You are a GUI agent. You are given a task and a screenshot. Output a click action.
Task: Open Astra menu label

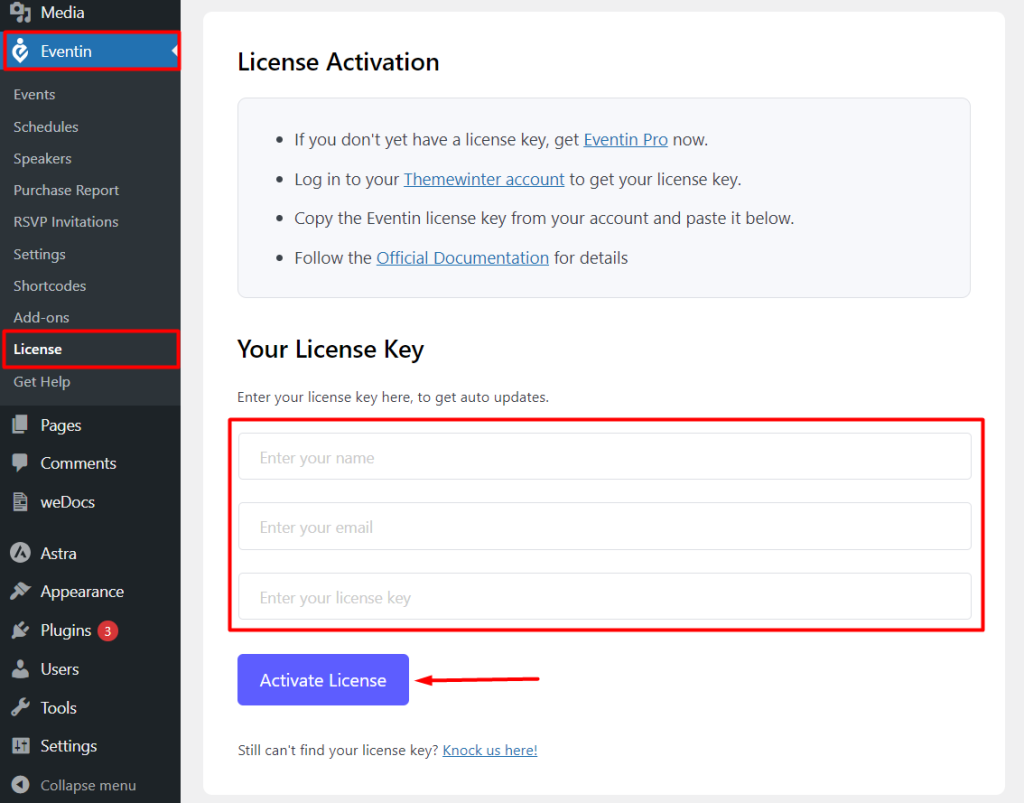pos(58,553)
